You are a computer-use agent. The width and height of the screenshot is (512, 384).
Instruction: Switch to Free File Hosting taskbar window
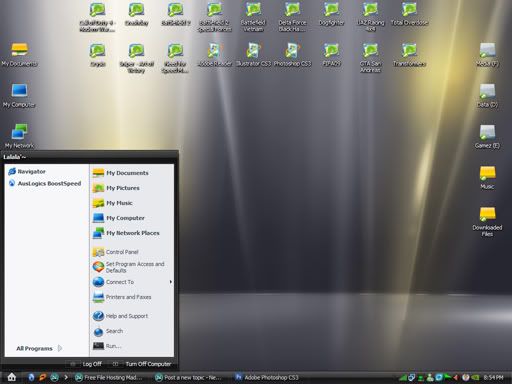109,377
